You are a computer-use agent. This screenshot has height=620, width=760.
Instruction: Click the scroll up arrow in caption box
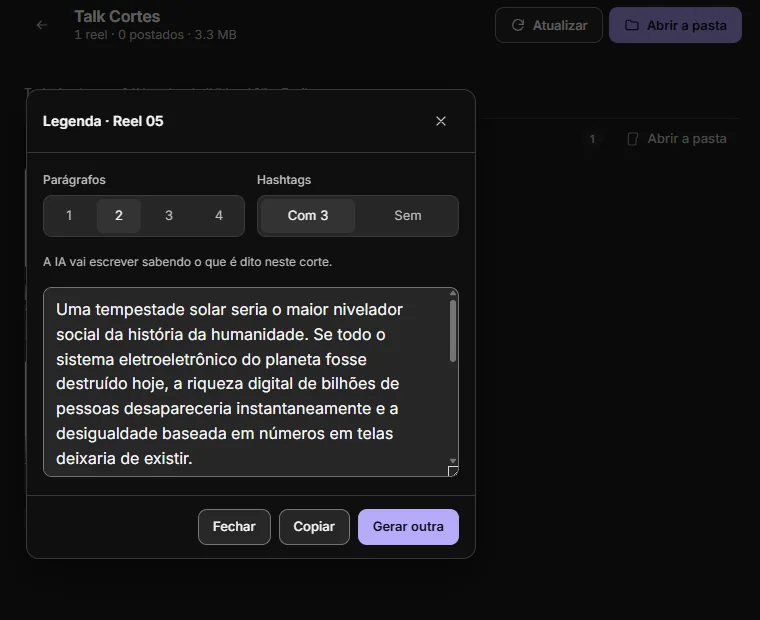point(453,293)
